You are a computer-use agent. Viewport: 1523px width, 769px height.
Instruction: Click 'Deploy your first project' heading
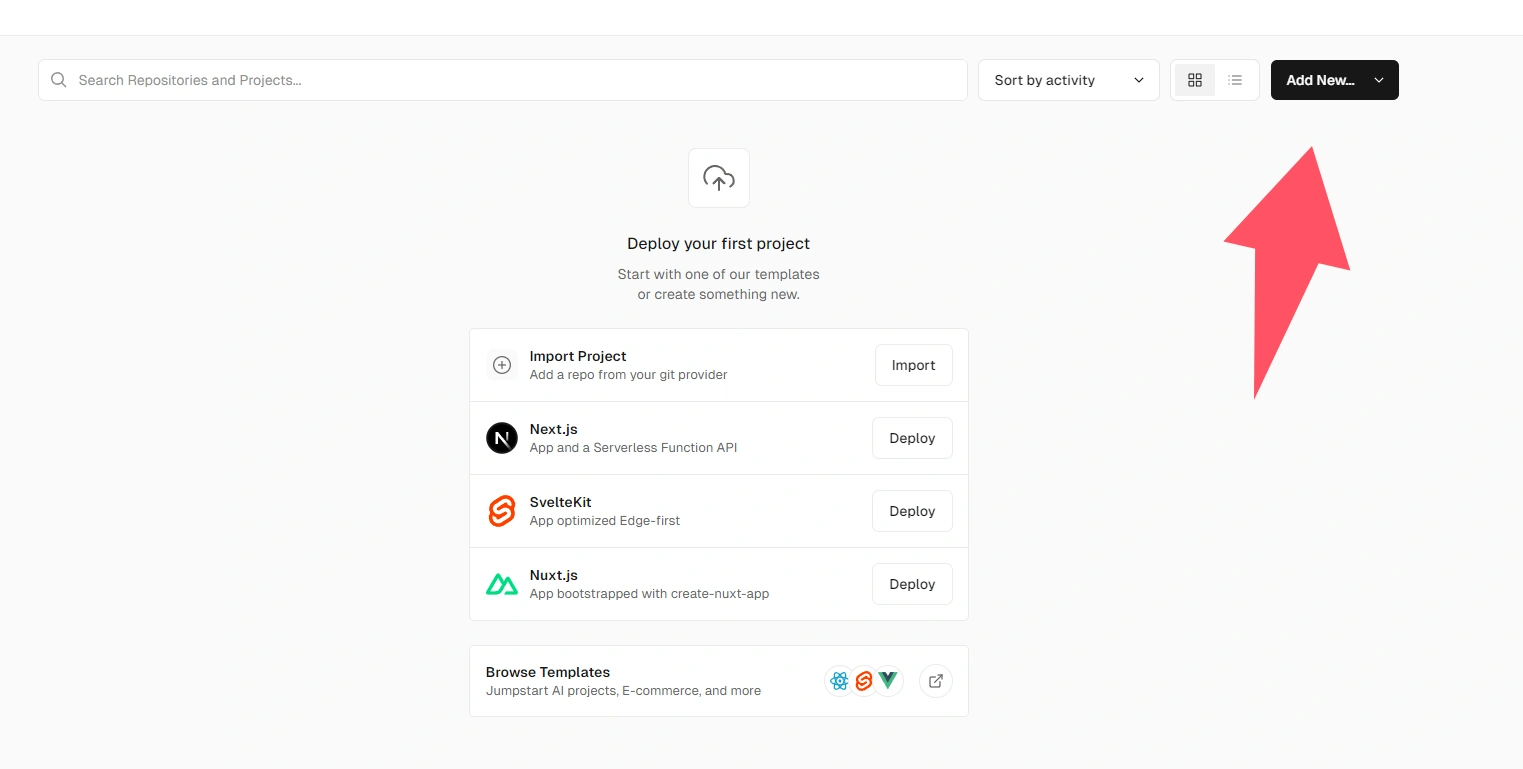click(x=719, y=243)
